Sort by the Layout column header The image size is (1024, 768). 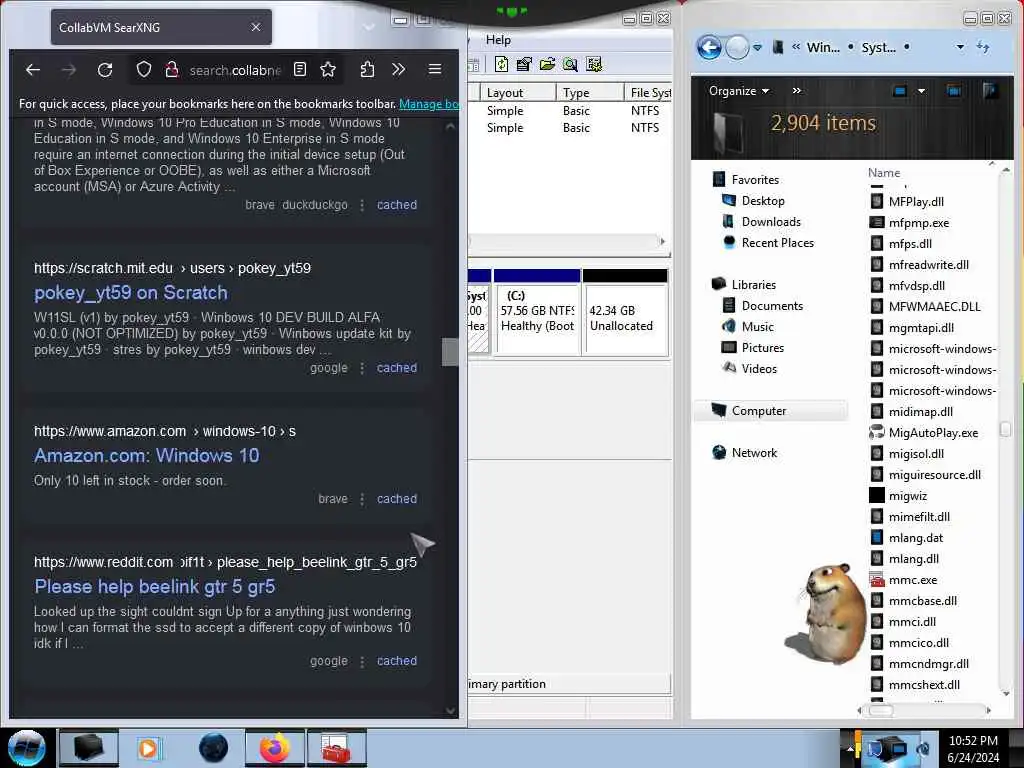click(x=518, y=93)
